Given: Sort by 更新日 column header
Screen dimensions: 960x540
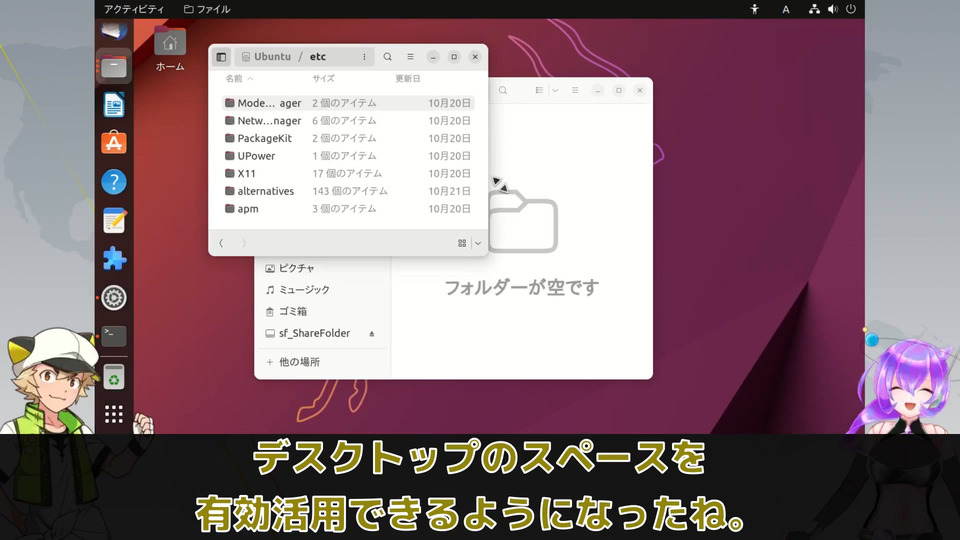Looking at the screenshot, I should coord(408,78).
